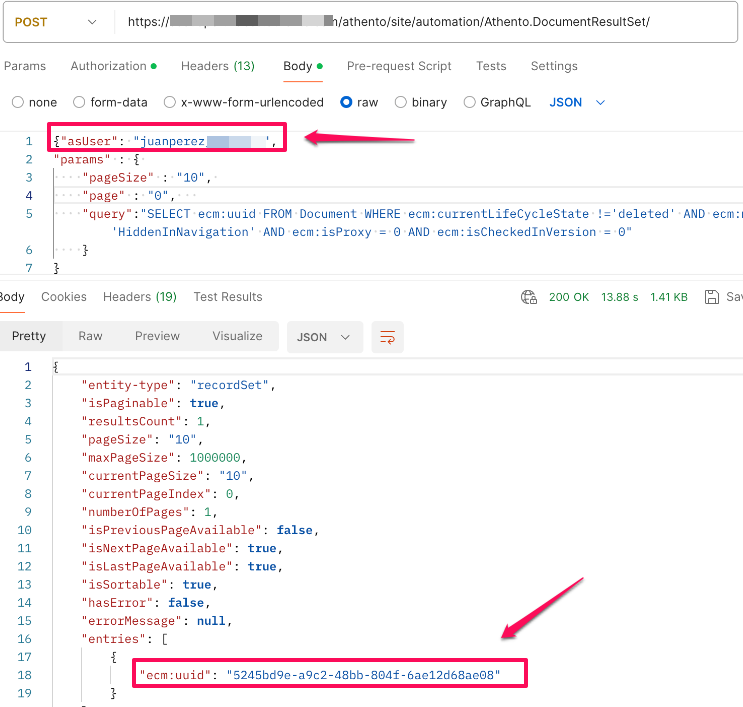This screenshot has width=743, height=707.
Task: Click the ecm:uuid value string
Action: (x=363, y=675)
